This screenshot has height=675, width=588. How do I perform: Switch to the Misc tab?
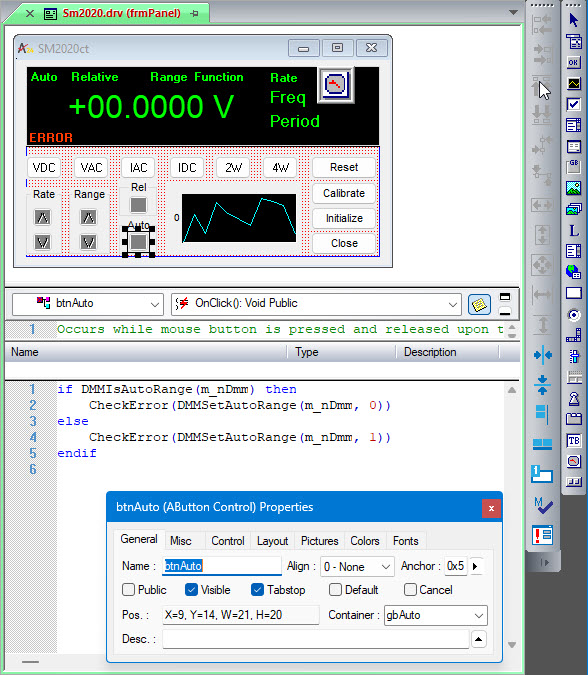tap(181, 541)
